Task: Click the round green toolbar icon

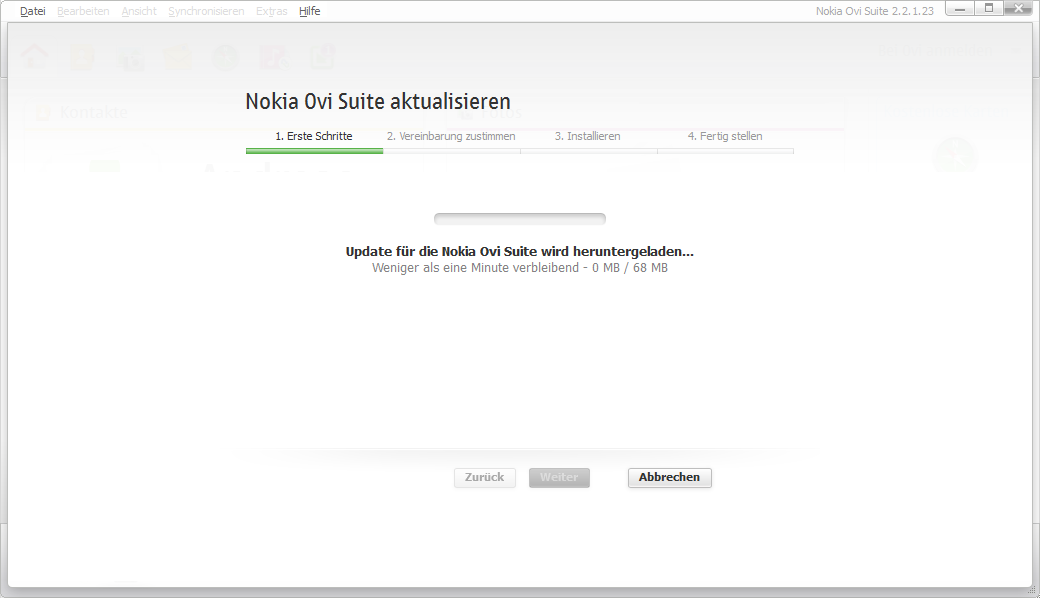Action: click(226, 58)
